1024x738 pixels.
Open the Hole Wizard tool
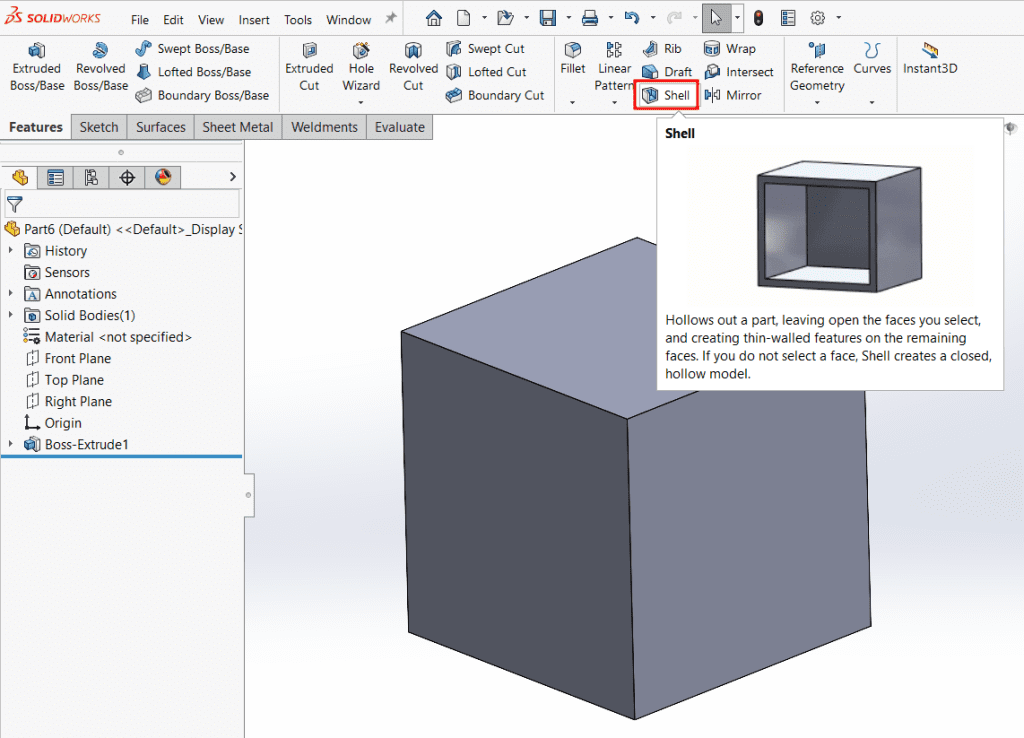361,67
